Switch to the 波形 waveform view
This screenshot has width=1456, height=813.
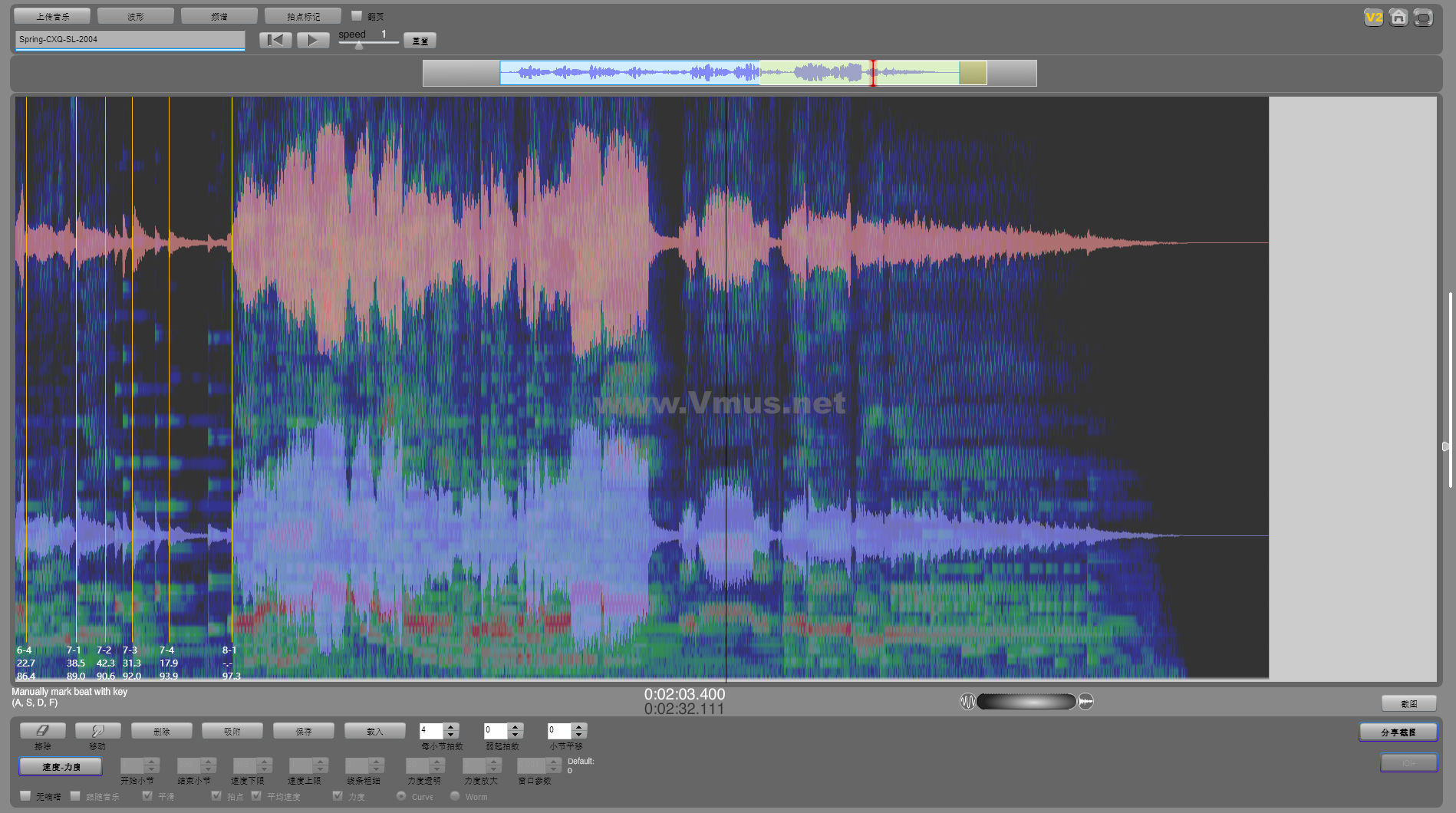[136, 16]
